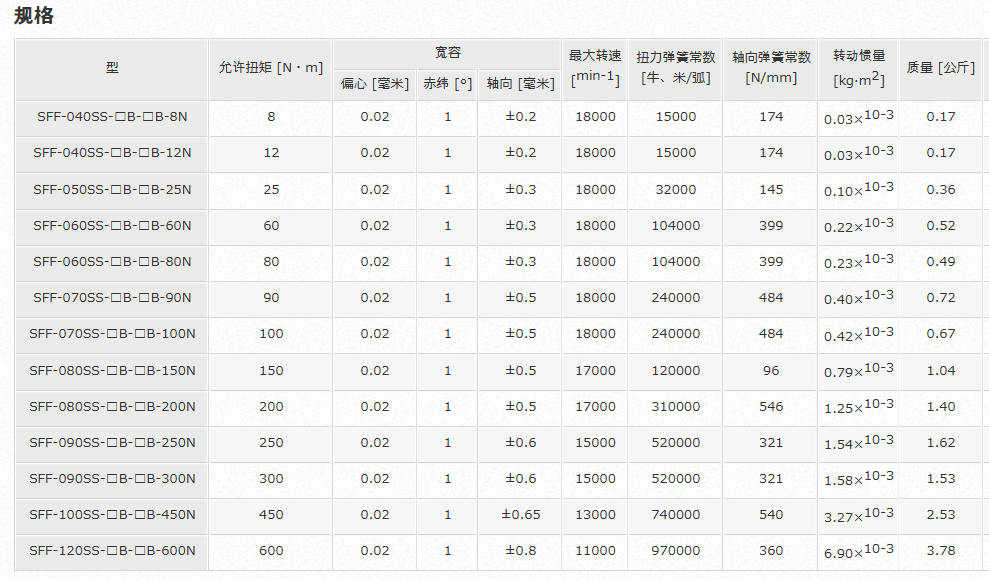Click axial value ±0.8 in 600N row
This screenshot has height=579, width=989.
[x=521, y=551]
